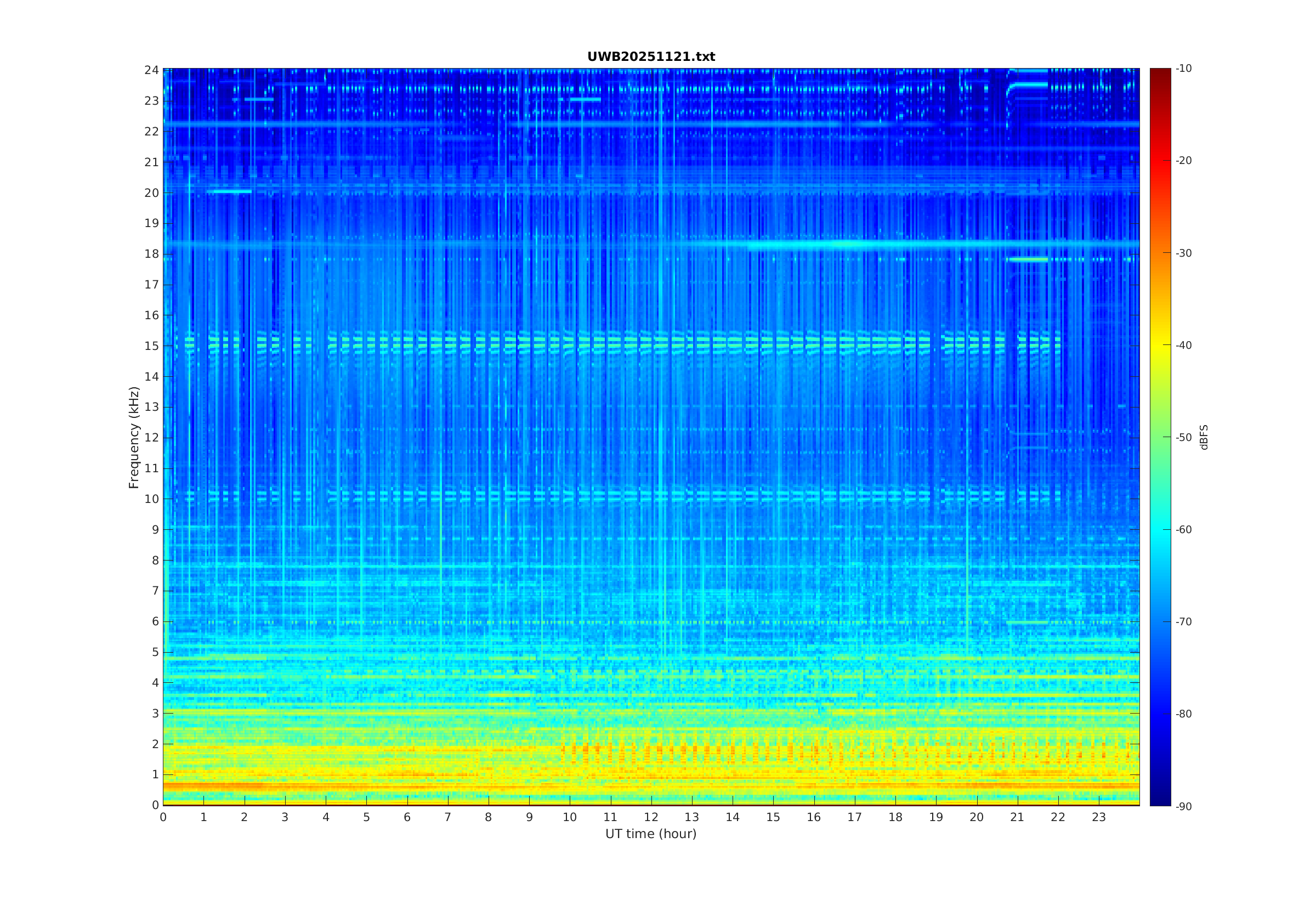The height and width of the screenshot is (905, 1316).
Task: Click the -50 colorbar tick label
Action: [x=1183, y=437]
